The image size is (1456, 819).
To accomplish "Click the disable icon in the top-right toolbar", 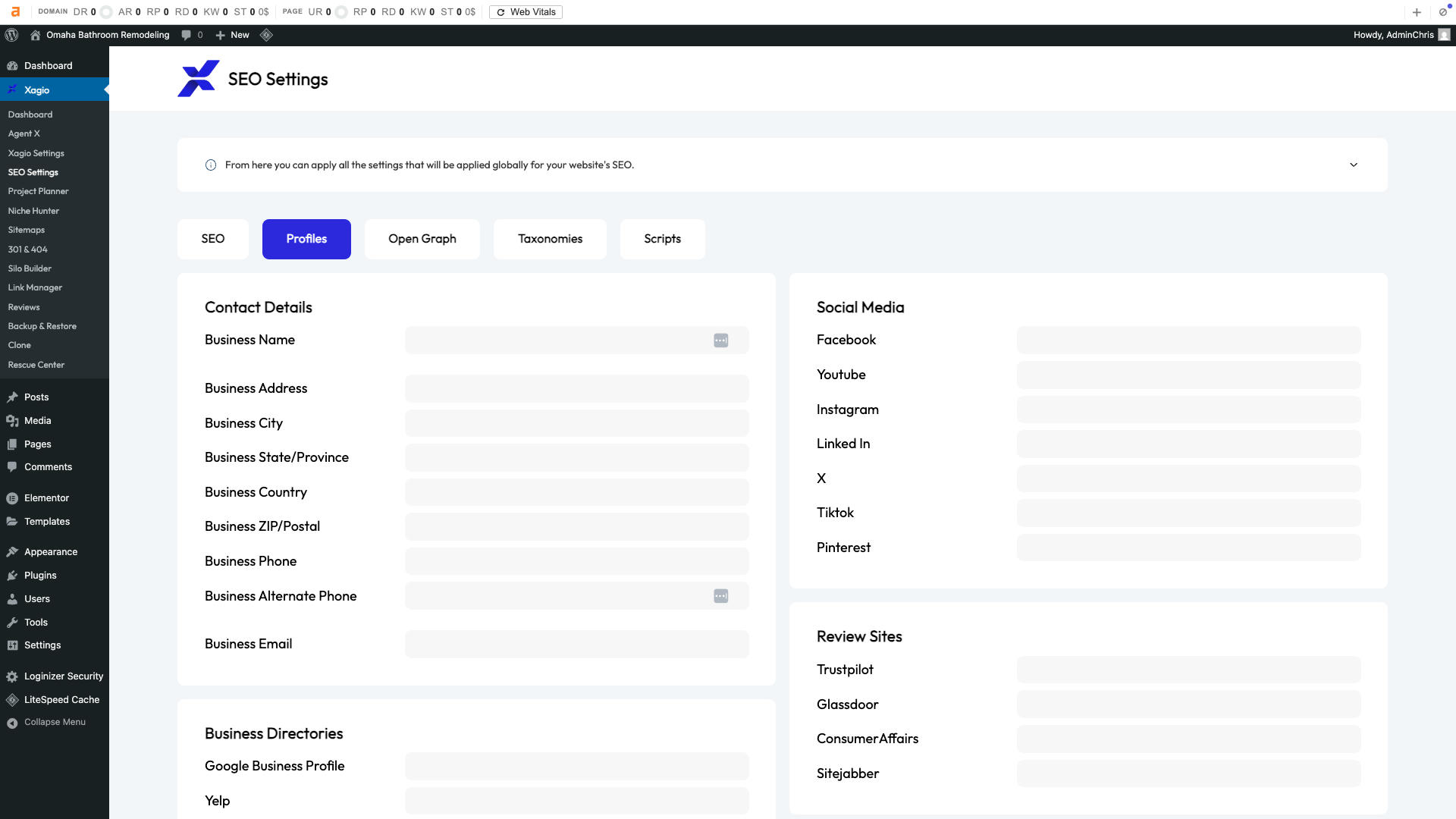I will point(1443,12).
